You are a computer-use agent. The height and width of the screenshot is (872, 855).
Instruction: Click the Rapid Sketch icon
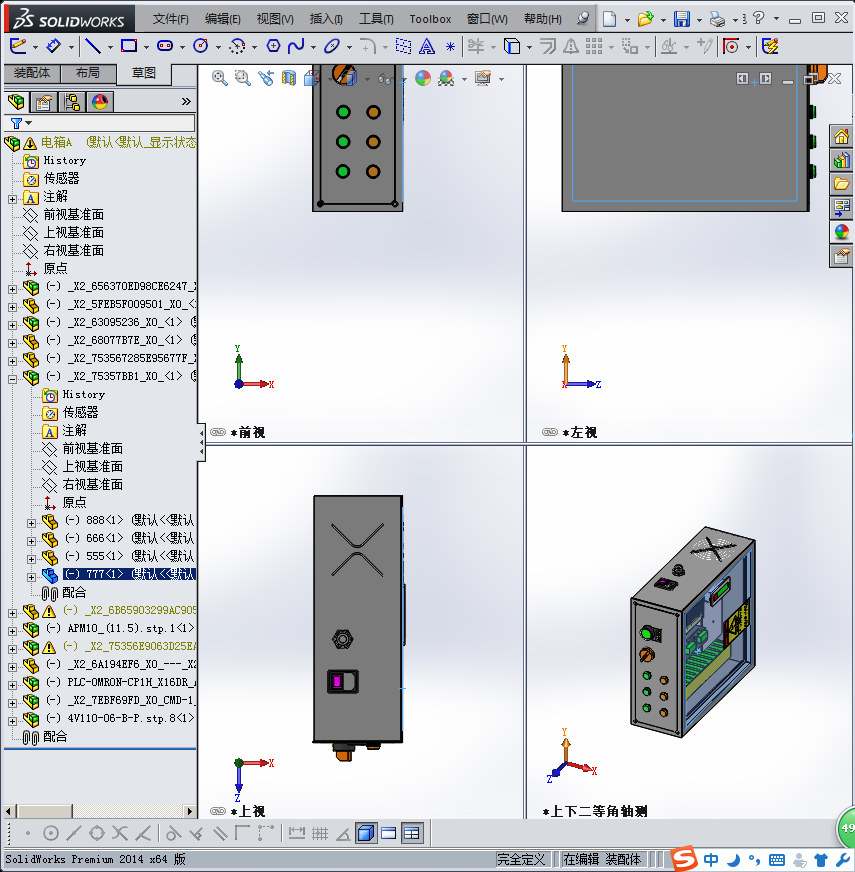point(770,46)
